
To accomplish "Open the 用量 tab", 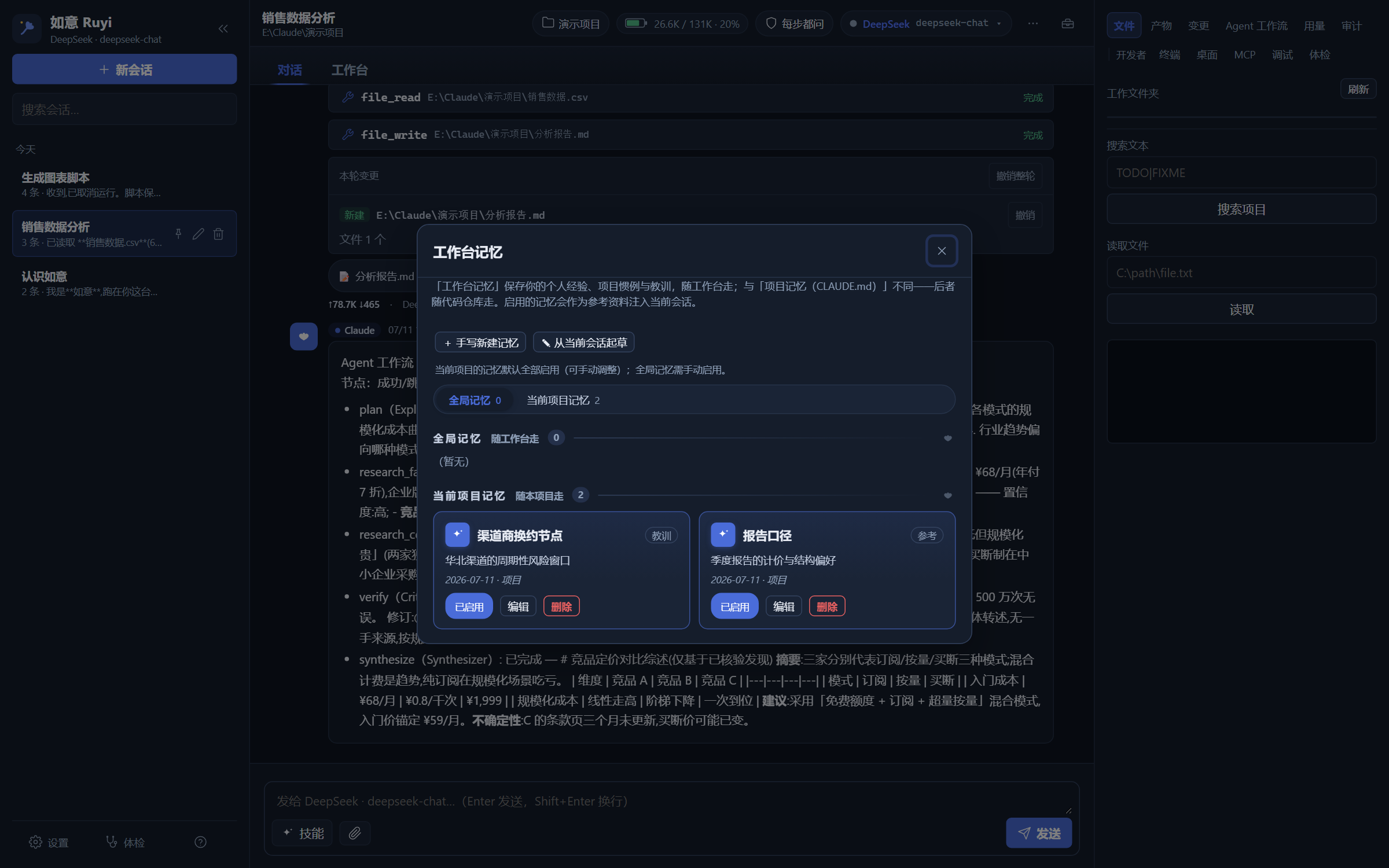I will (x=1314, y=25).
